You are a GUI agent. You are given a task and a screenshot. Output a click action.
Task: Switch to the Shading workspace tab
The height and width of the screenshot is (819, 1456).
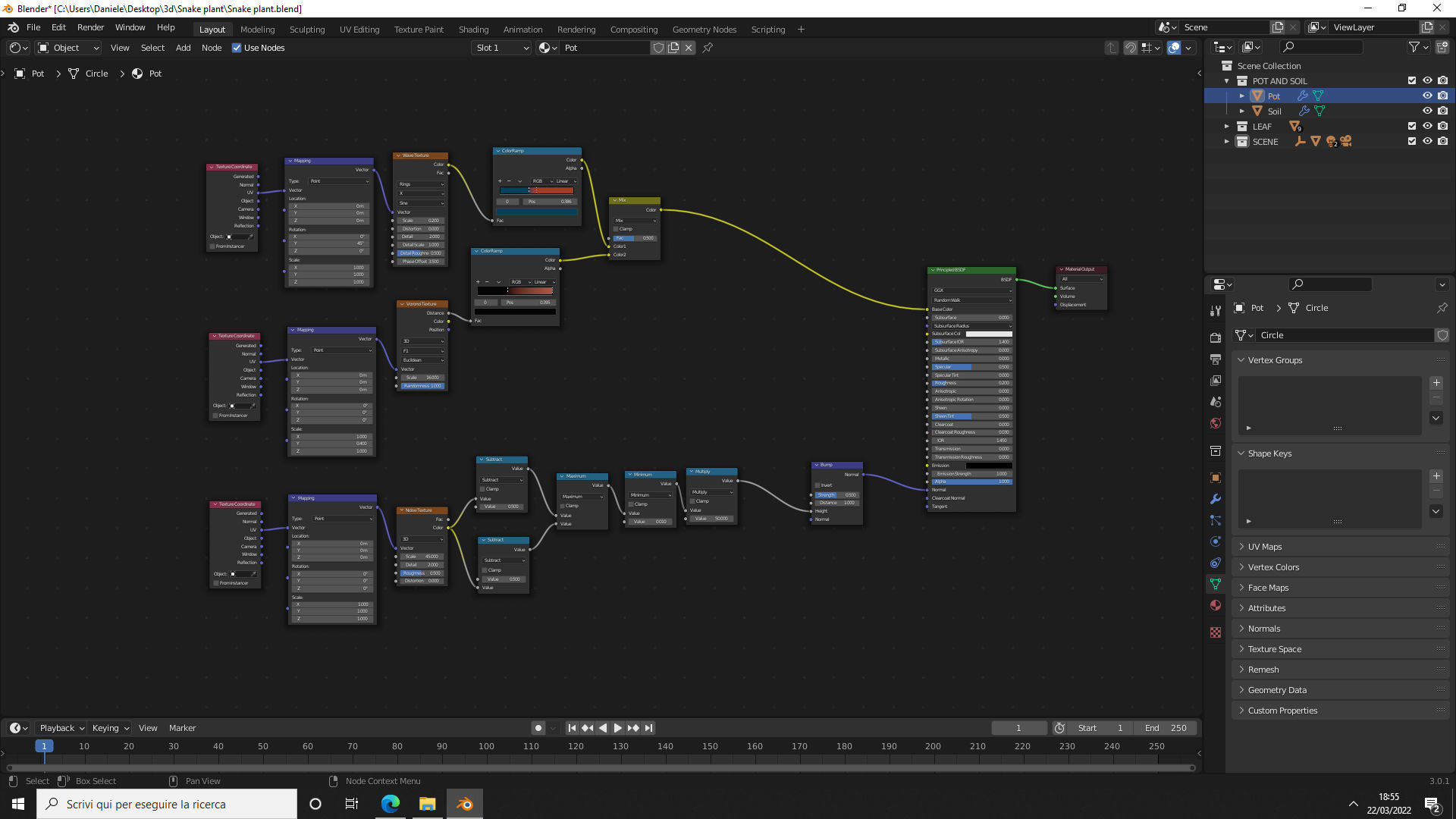click(473, 30)
